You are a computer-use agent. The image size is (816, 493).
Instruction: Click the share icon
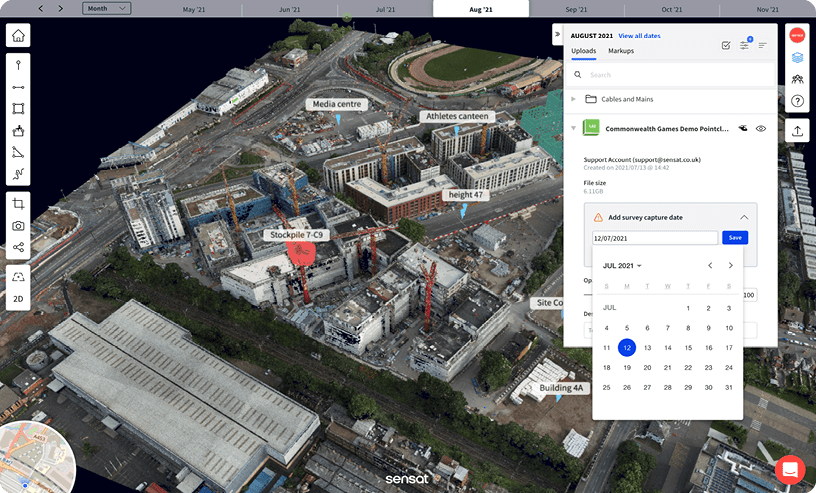click(18, 247)
